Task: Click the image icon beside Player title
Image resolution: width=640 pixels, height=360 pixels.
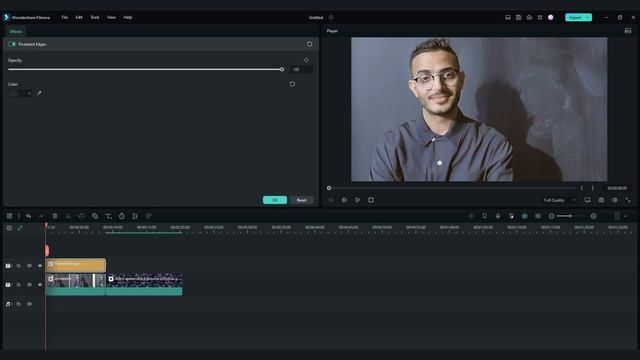Action: coord(628,31)
